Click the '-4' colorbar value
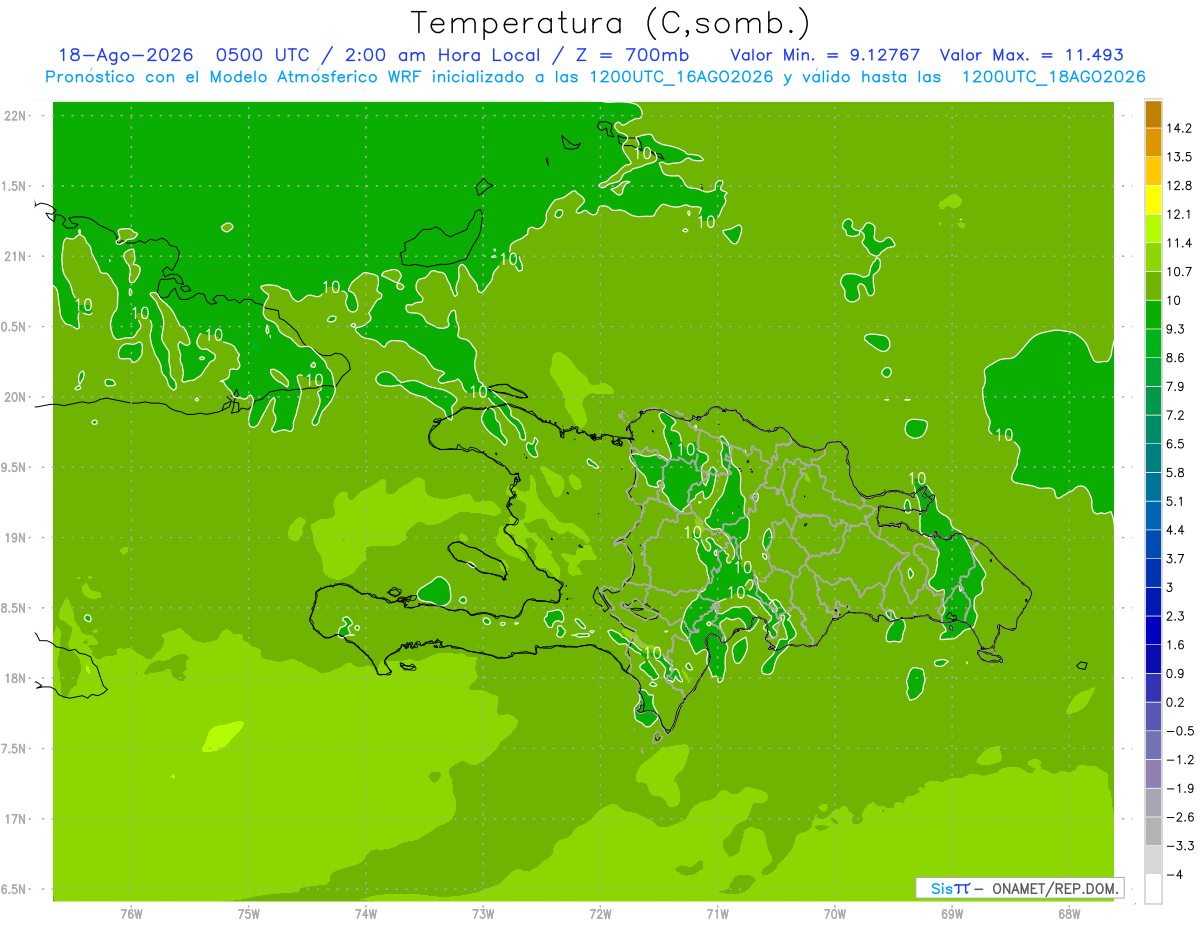The image size is (1200, 927). tap(1175, 875)
